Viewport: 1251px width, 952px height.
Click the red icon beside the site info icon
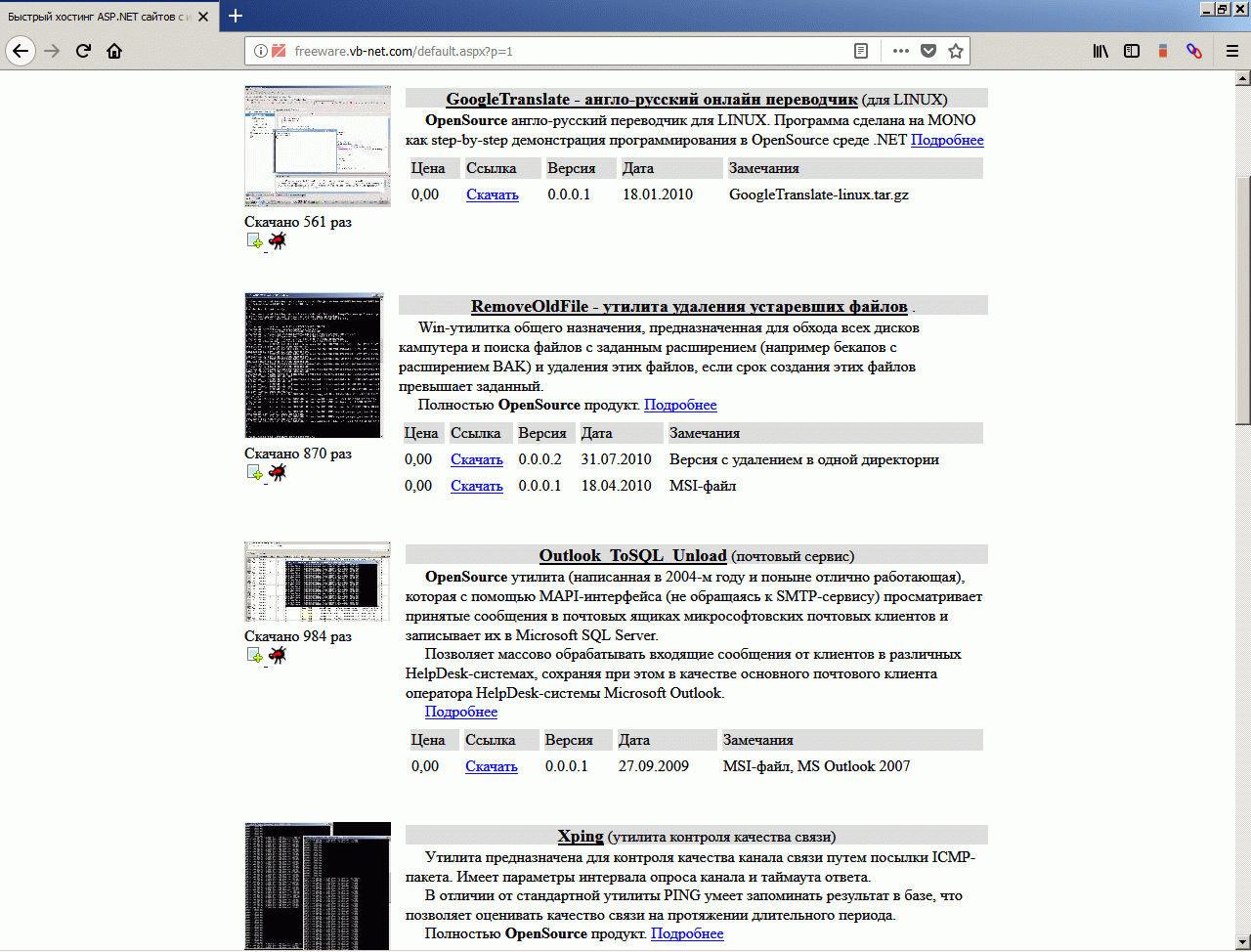(279, 52)
